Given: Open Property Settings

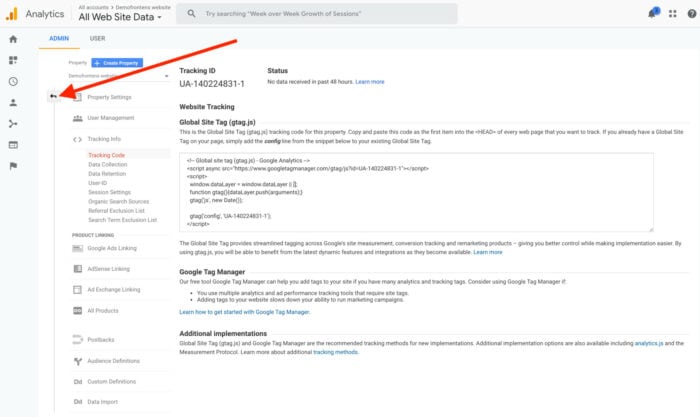Looking at the screenshot, I should [x=109, y=97].
